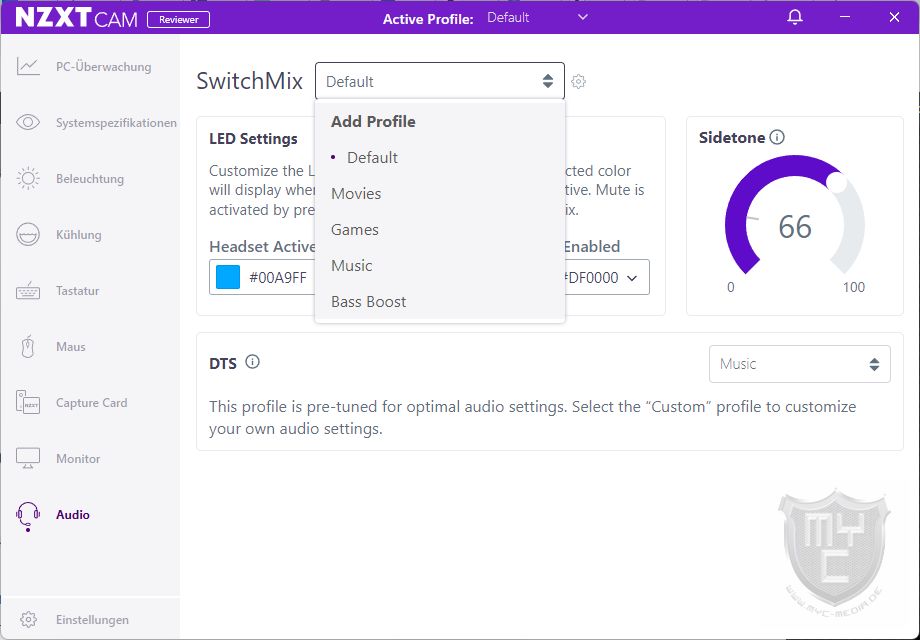Image resolution: width=920 pixels, height=640 pixels.
Task: Click the #00A9FF hex color field
Action: click(x=278, y=277)
